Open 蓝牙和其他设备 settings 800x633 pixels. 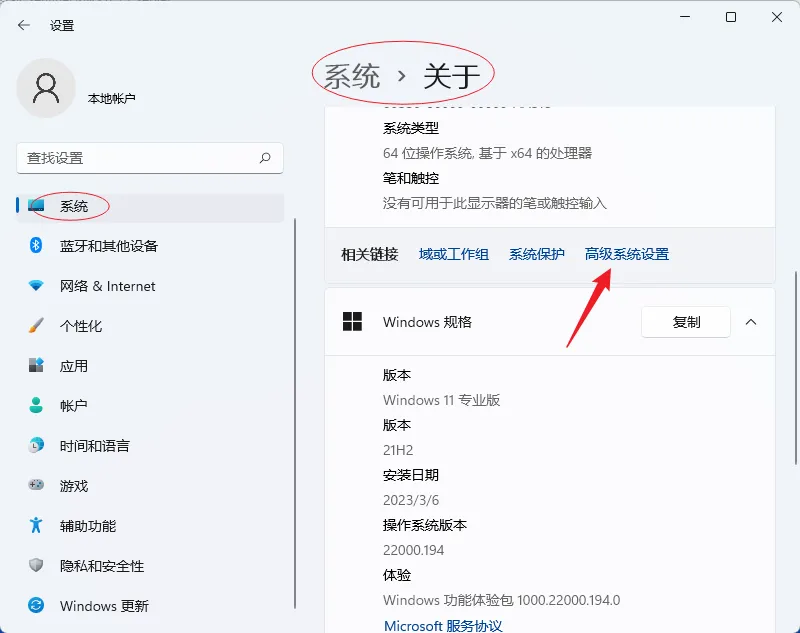[150, 246]
